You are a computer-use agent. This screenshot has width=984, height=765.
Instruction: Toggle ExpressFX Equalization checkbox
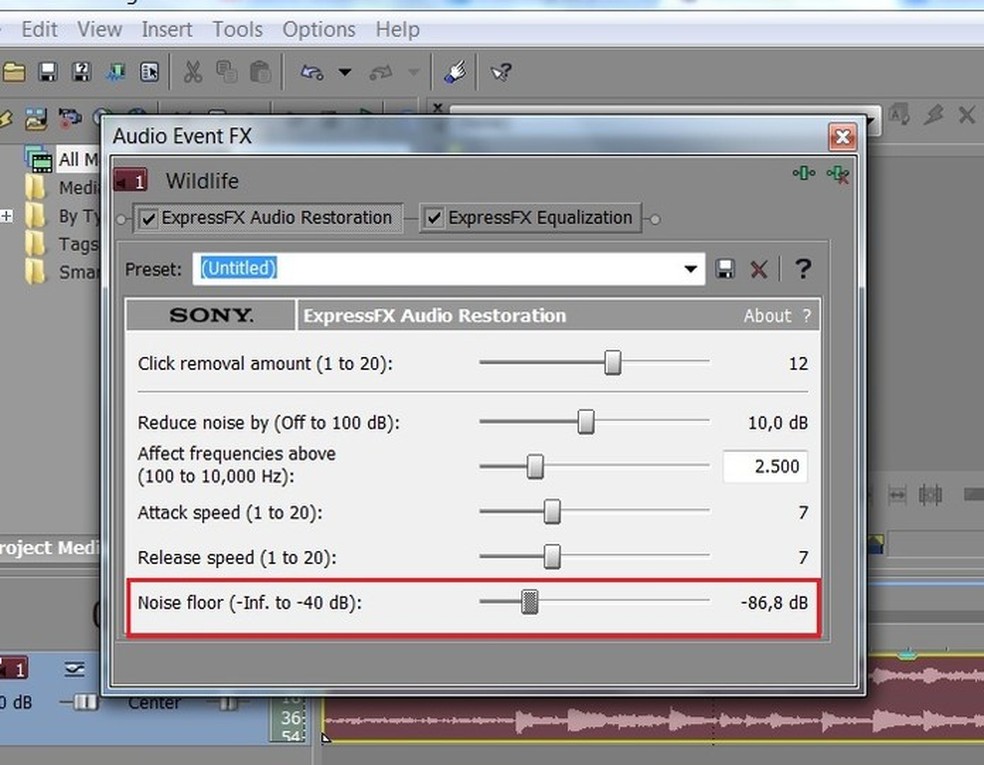point(434,218)
